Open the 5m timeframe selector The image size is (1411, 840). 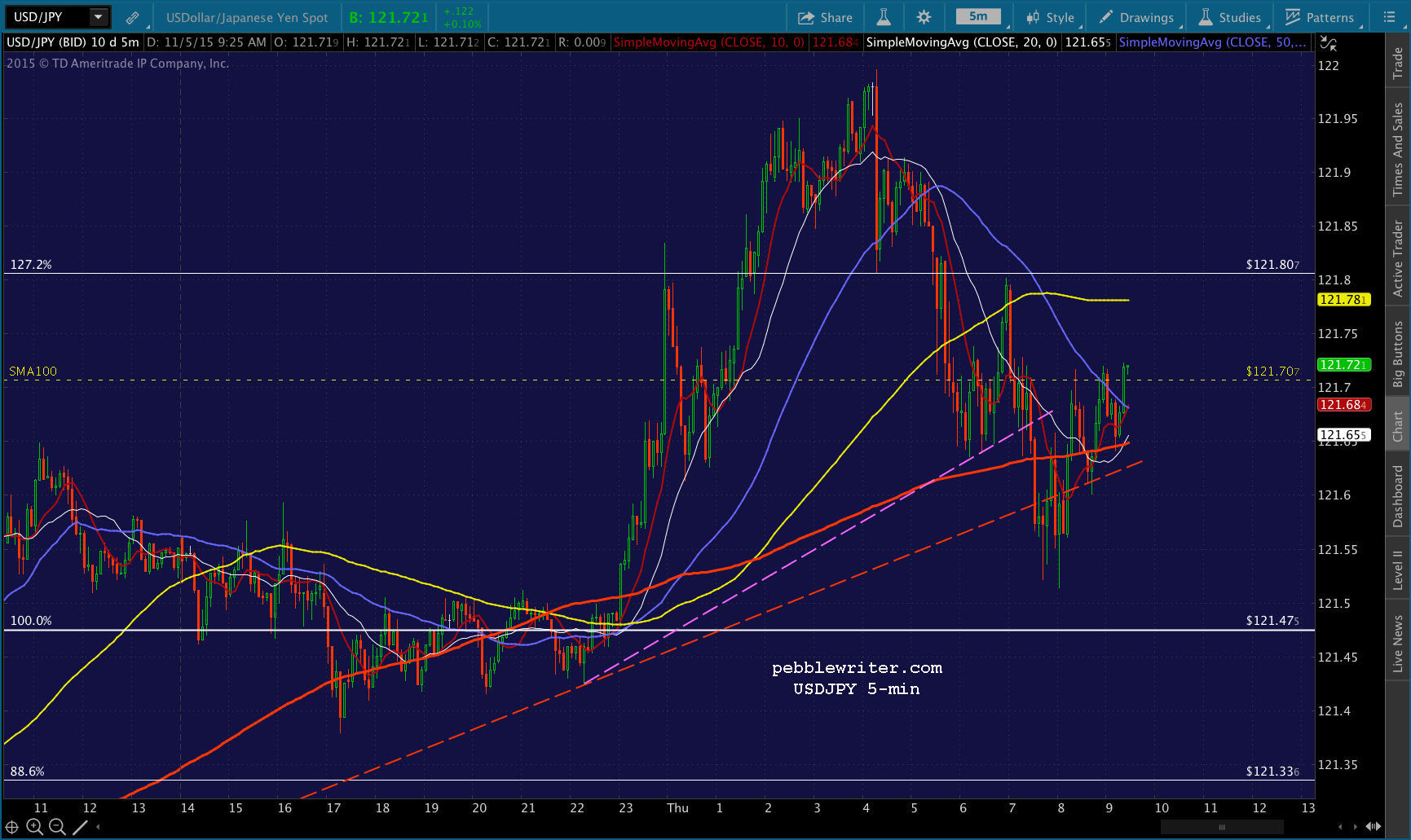978,17
